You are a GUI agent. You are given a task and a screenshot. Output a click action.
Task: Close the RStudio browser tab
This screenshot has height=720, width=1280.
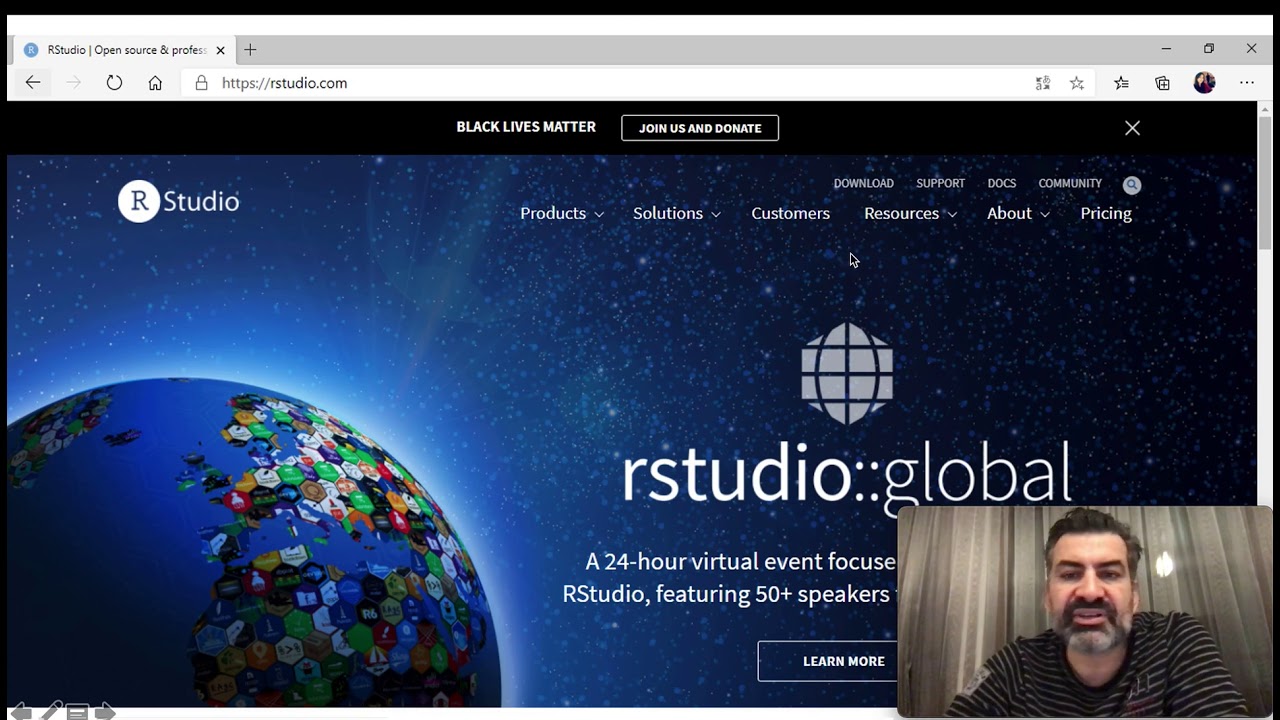coord(220,50)
